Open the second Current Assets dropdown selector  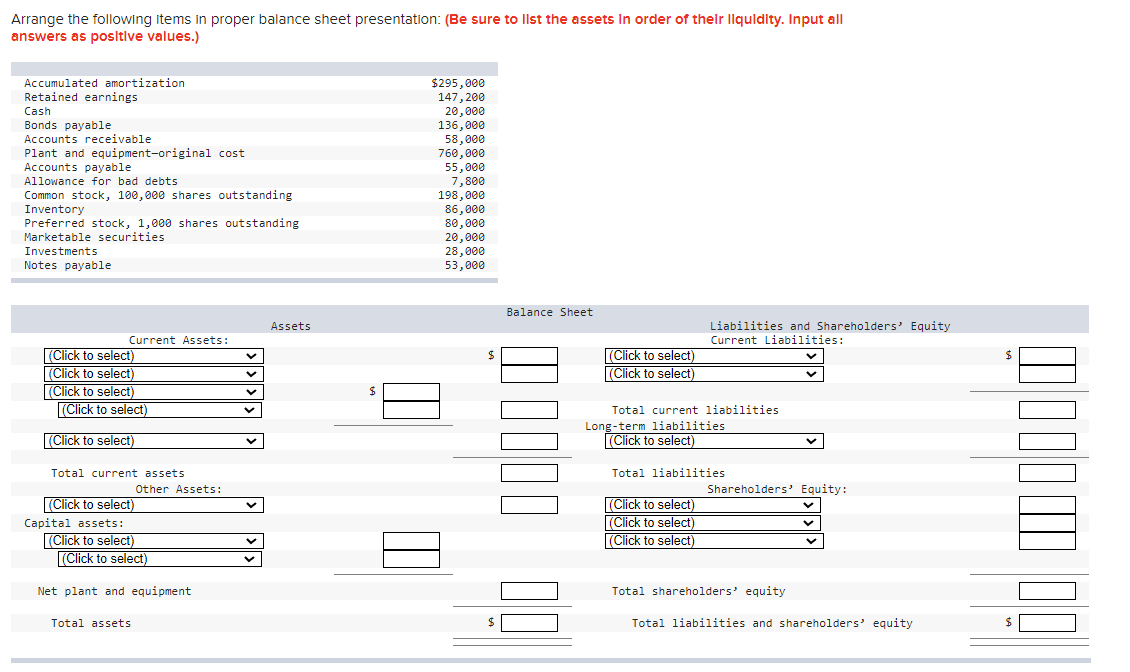[153, 373]
